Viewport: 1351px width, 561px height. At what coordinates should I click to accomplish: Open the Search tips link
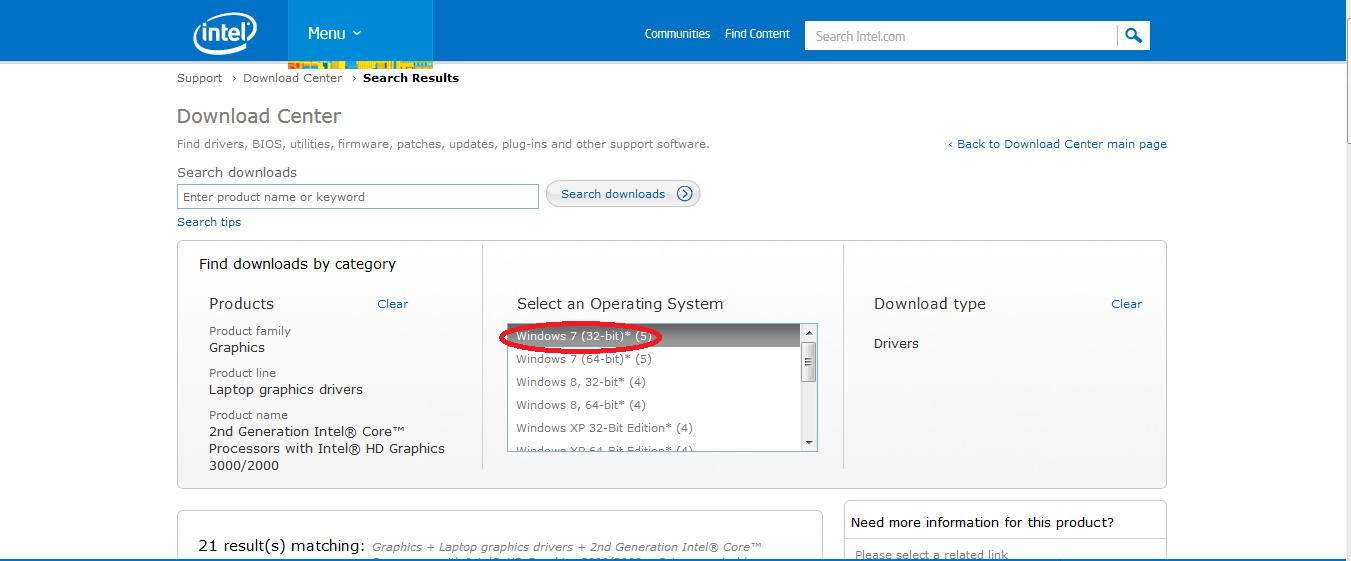coord(209,222)
